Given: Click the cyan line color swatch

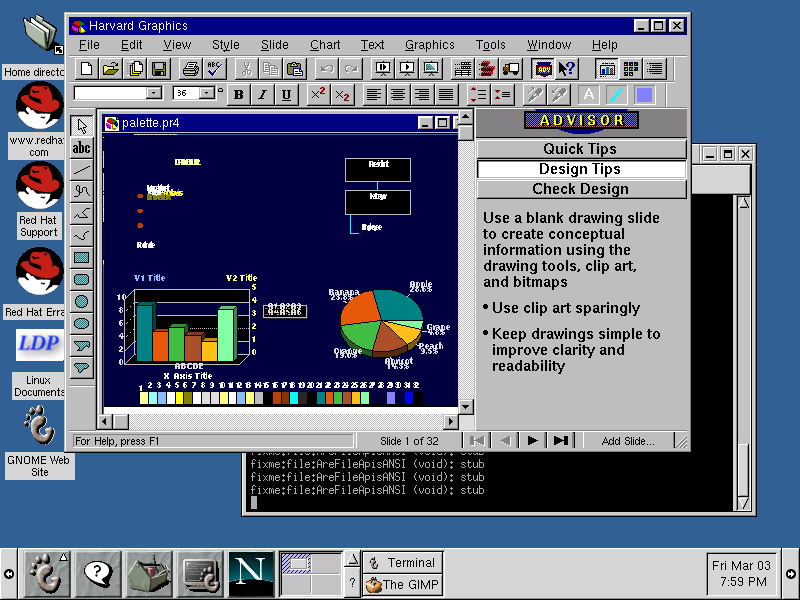Looking at the screenshot, I should tap(617, 95).
